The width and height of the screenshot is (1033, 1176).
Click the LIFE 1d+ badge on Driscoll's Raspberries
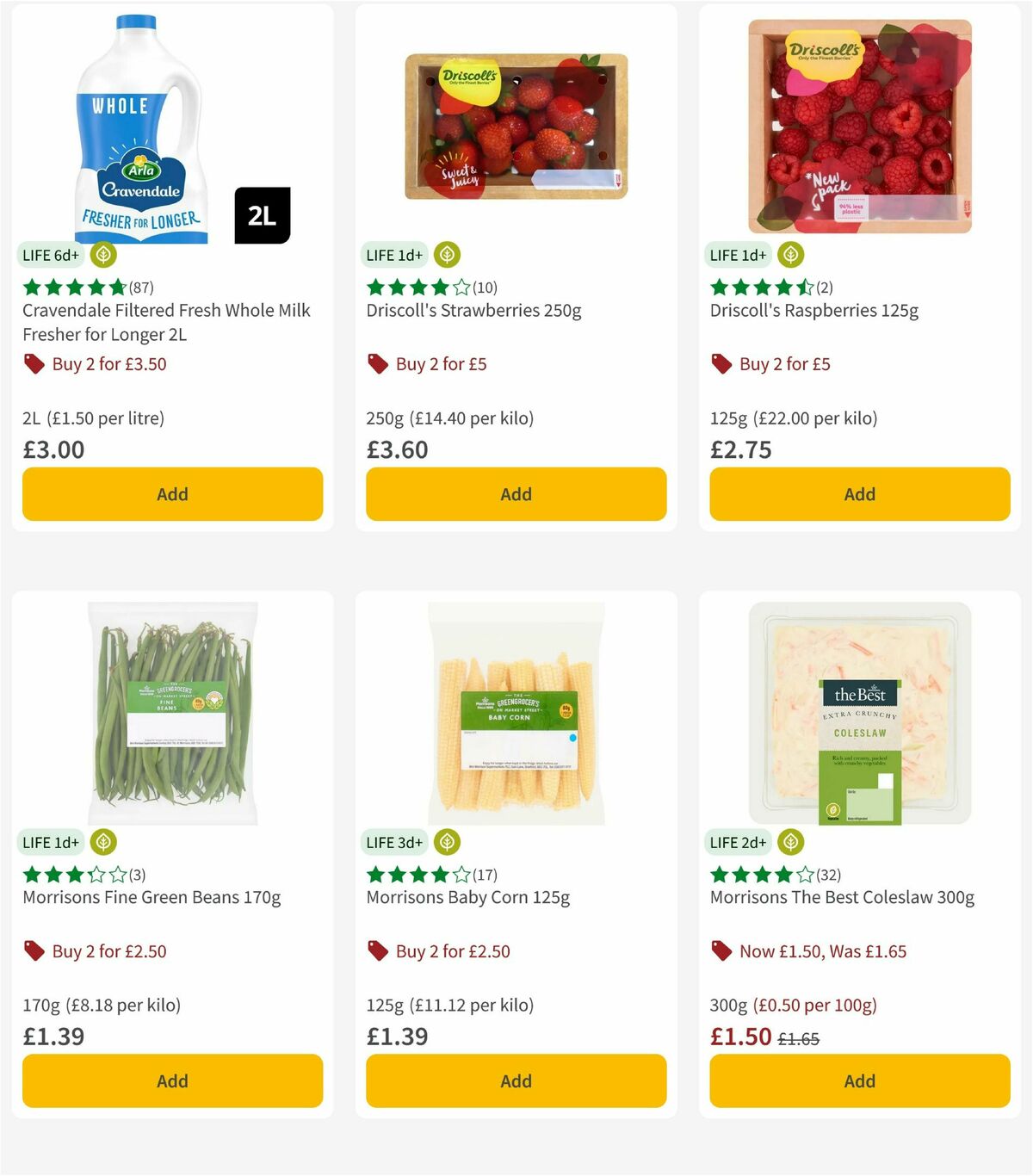737,254
